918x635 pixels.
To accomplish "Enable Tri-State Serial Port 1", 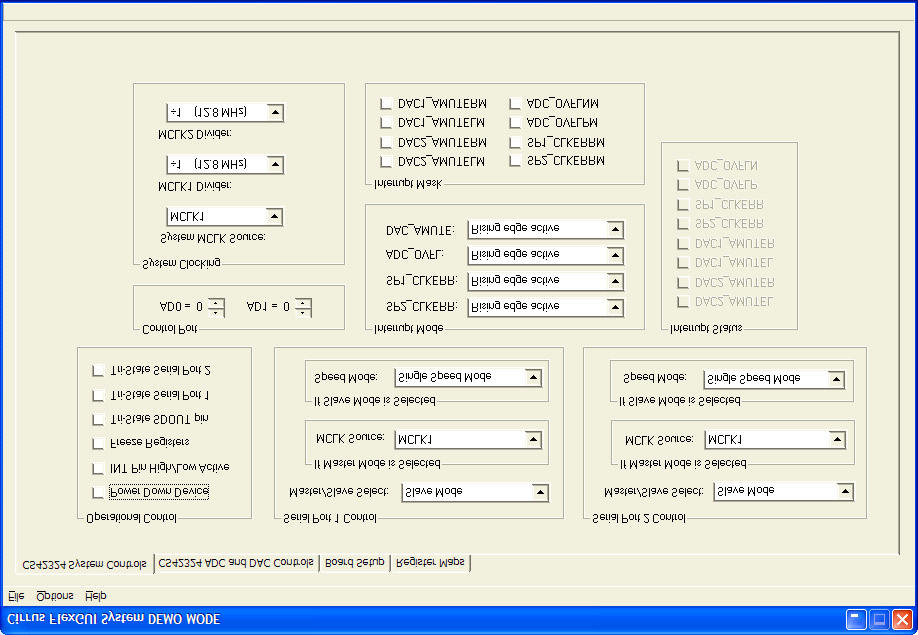I will [96, 394].
